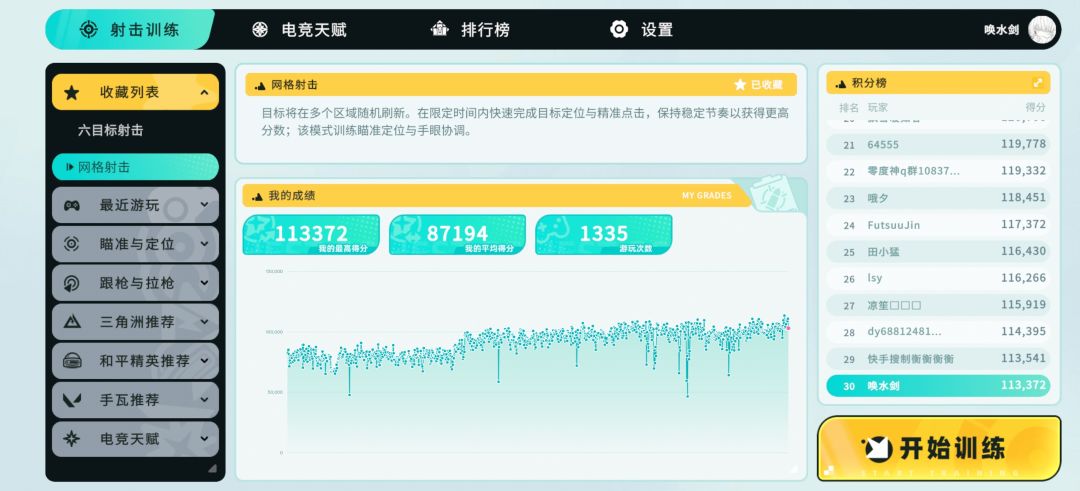
Task: Click leaderboard row 25 田小猛
Action: click(938, 252)
